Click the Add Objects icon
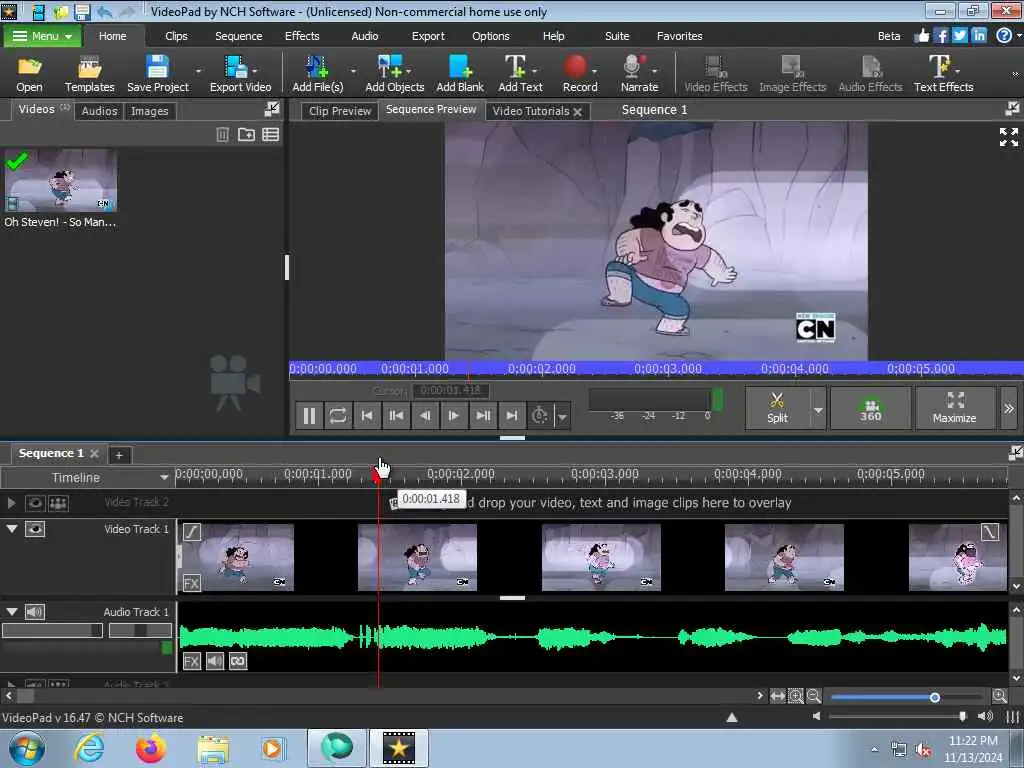This screenshot has width=1024, height=768. click(x=394, y=74)
